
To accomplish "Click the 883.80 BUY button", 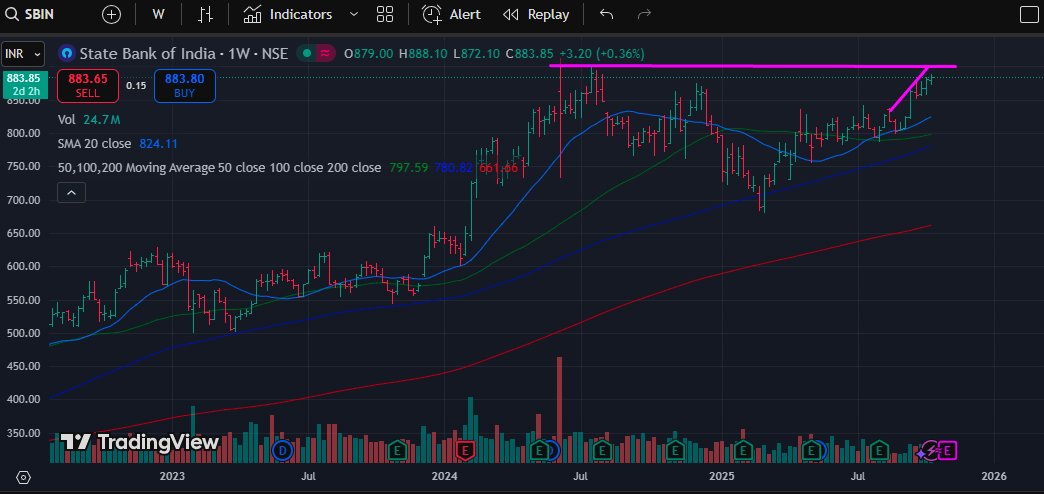I will point(184,86).
